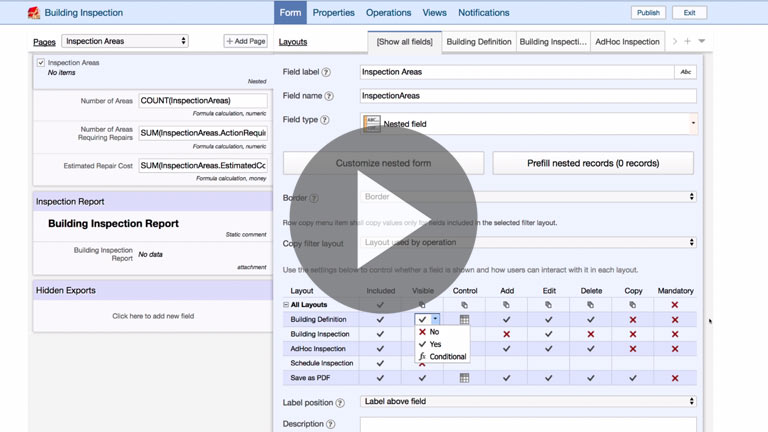Open the Pages dropdown showing Inspection Areas
The width and height of the screenshot is (768, 432).
pyautogui.click(x=125, y=41)
